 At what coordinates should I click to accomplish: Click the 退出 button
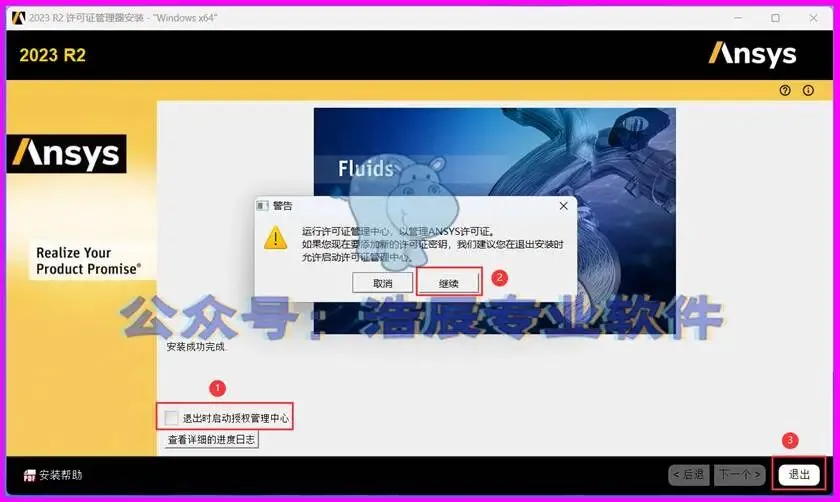(x=799, y=475)
